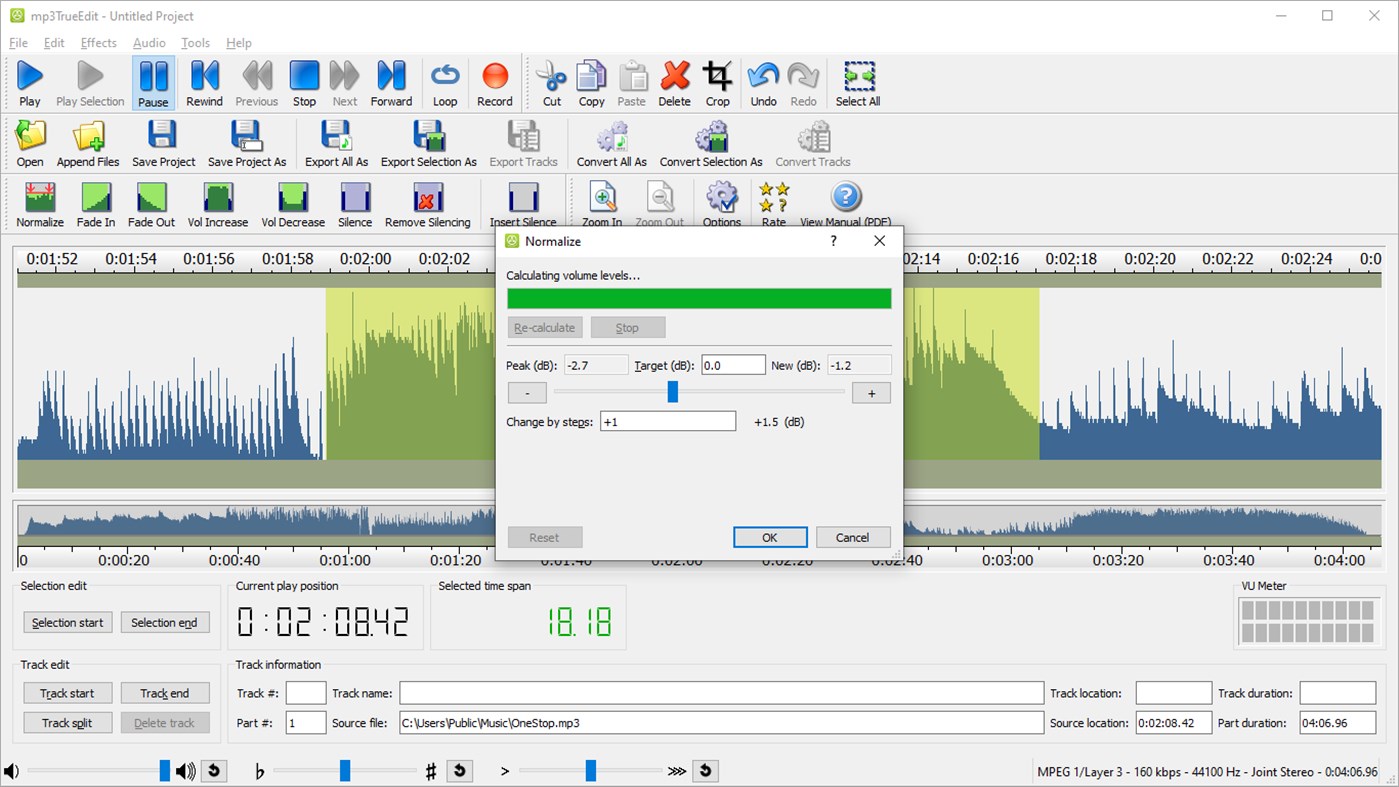Select the Normalize tool
The image size is (1399, 787).
[39, 203]
